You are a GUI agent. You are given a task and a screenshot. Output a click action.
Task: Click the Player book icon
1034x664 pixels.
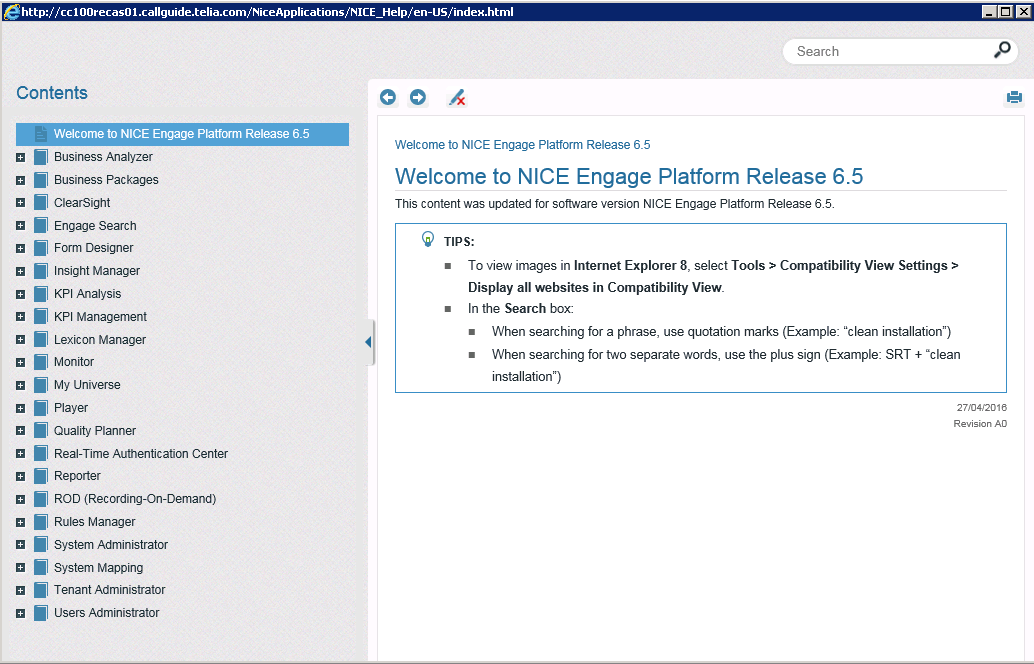point(41,408)
